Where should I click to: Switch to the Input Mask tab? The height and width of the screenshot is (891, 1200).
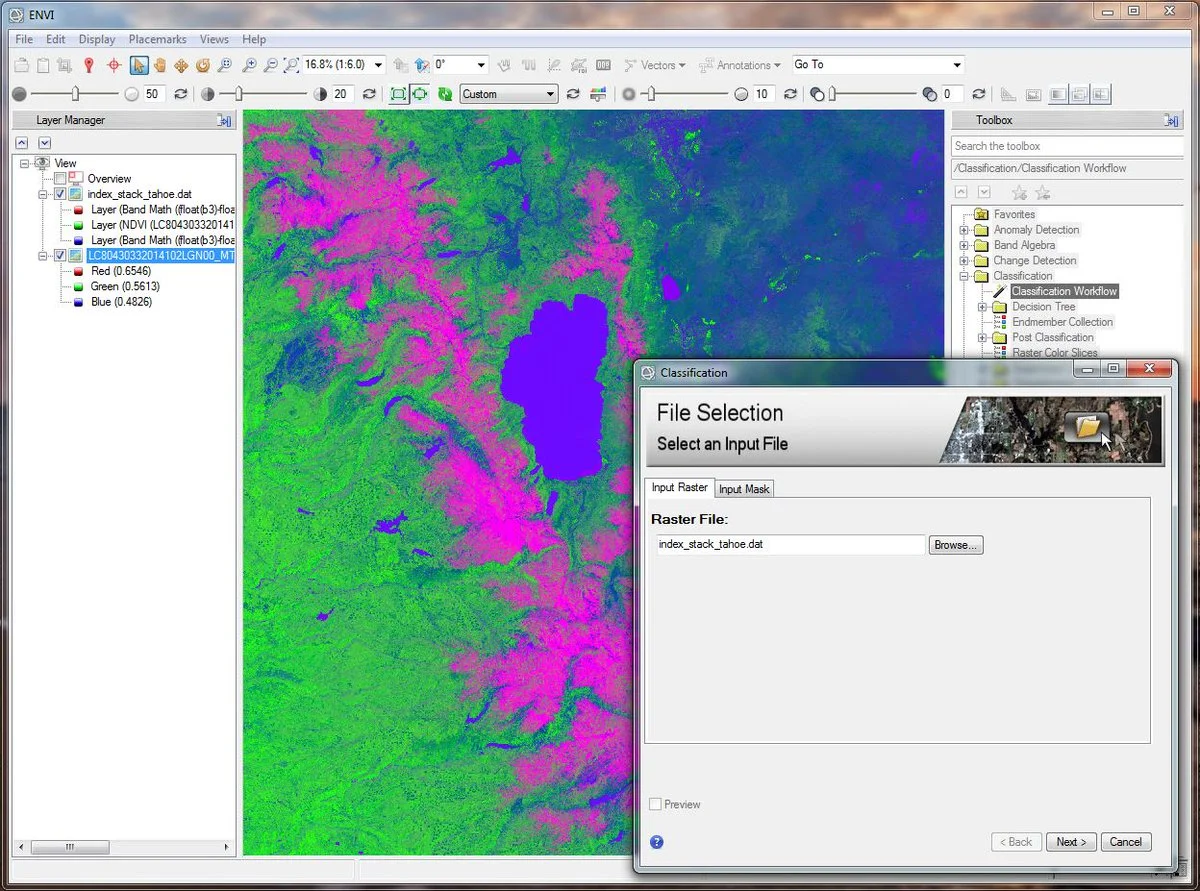point(743,488)
